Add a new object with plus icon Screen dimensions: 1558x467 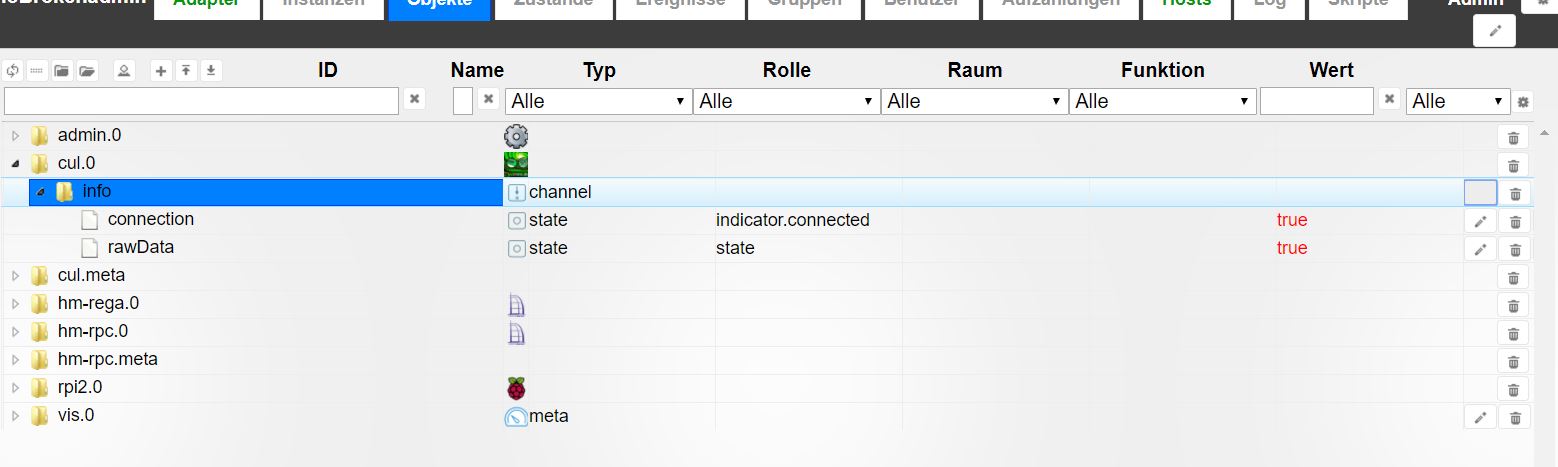tap(161, 70)
